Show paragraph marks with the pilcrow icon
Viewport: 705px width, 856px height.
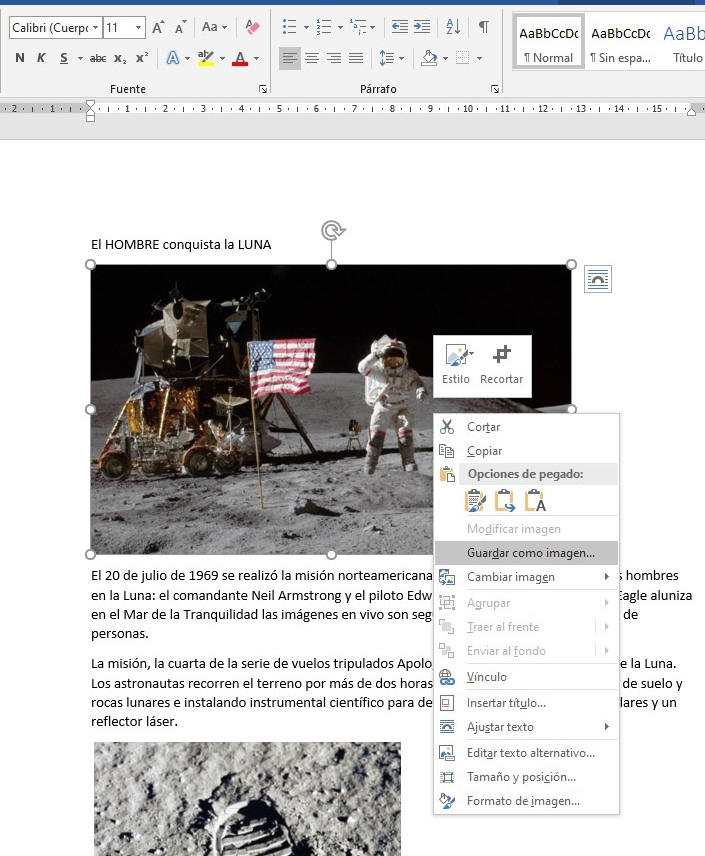483,27
